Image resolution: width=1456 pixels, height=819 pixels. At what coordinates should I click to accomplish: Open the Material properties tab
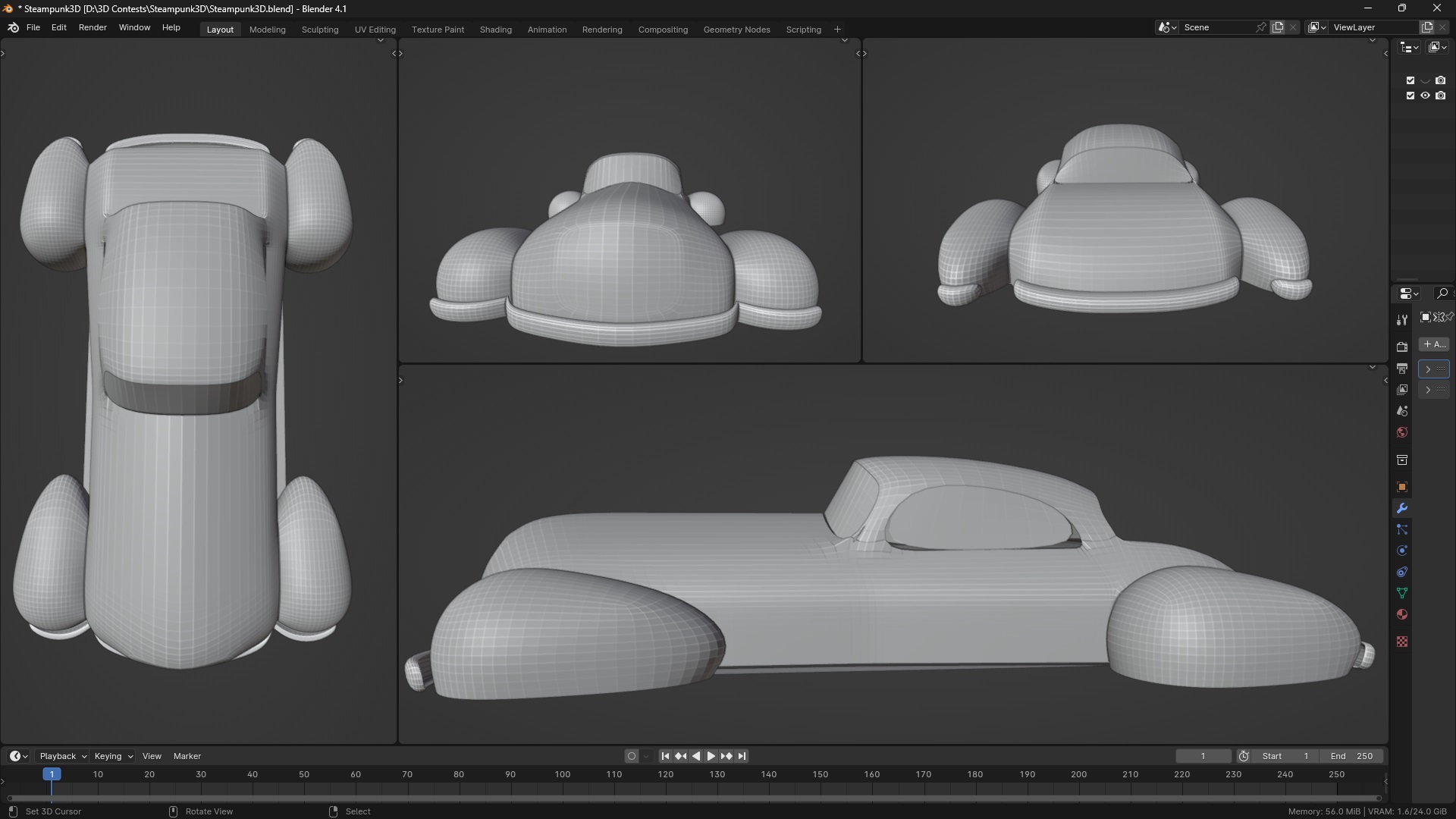pos(1401,614)
